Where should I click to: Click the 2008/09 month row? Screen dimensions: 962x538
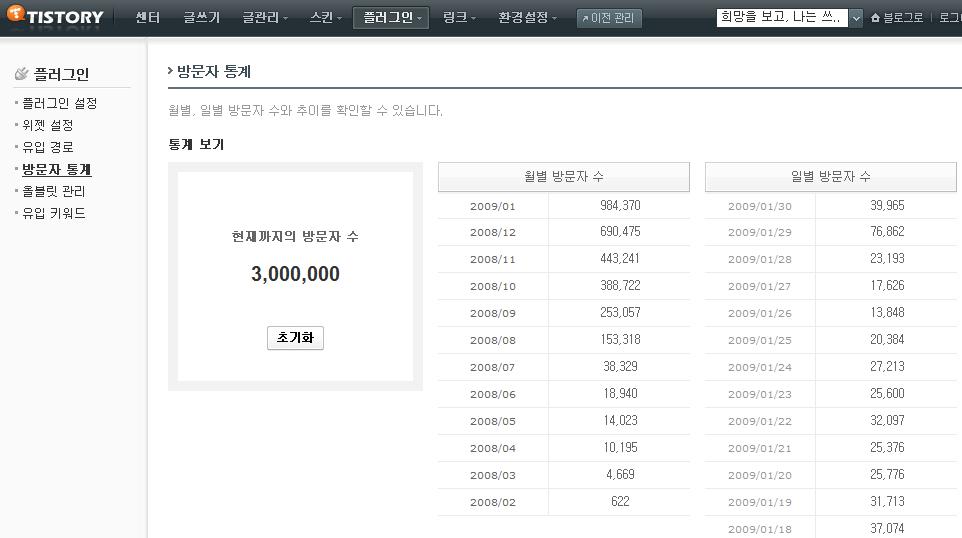(564, 313)
